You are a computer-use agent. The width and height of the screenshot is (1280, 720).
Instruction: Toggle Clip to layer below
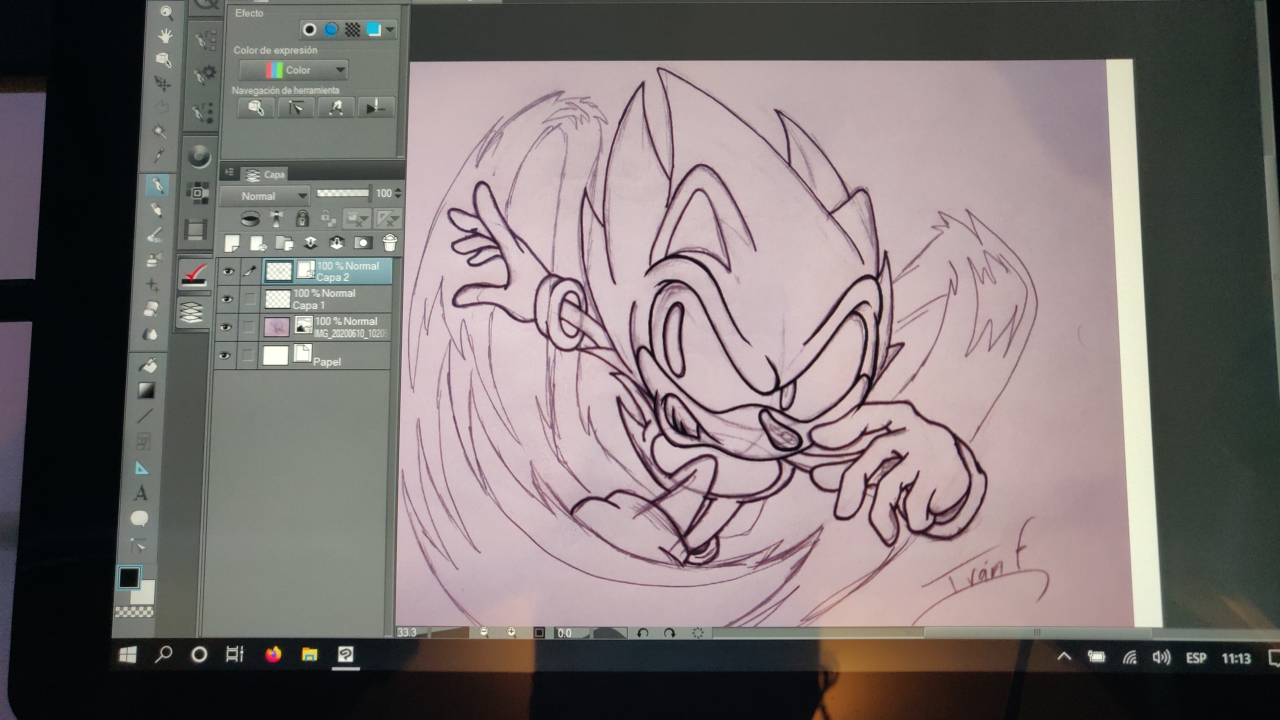point(251,218)
